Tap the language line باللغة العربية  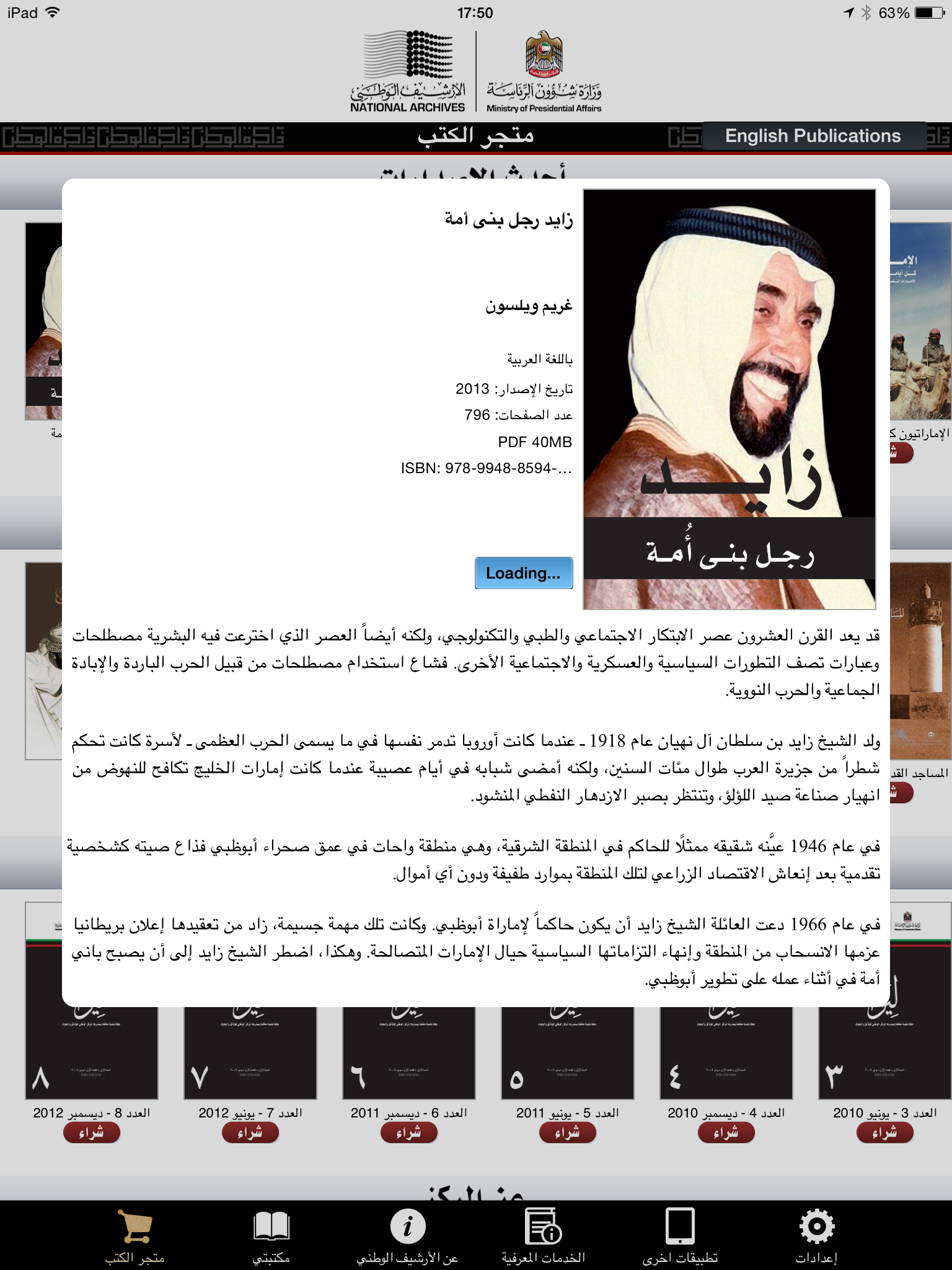click(x=540, y=359)
